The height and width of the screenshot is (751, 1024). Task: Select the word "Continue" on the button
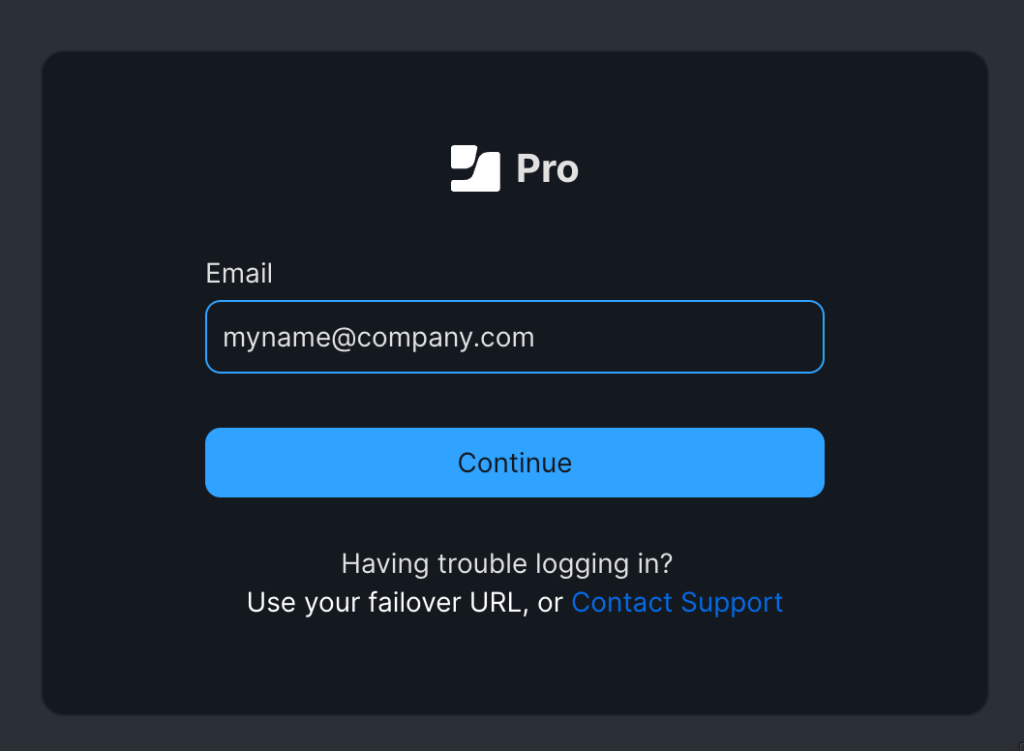[x=515, y=463]
